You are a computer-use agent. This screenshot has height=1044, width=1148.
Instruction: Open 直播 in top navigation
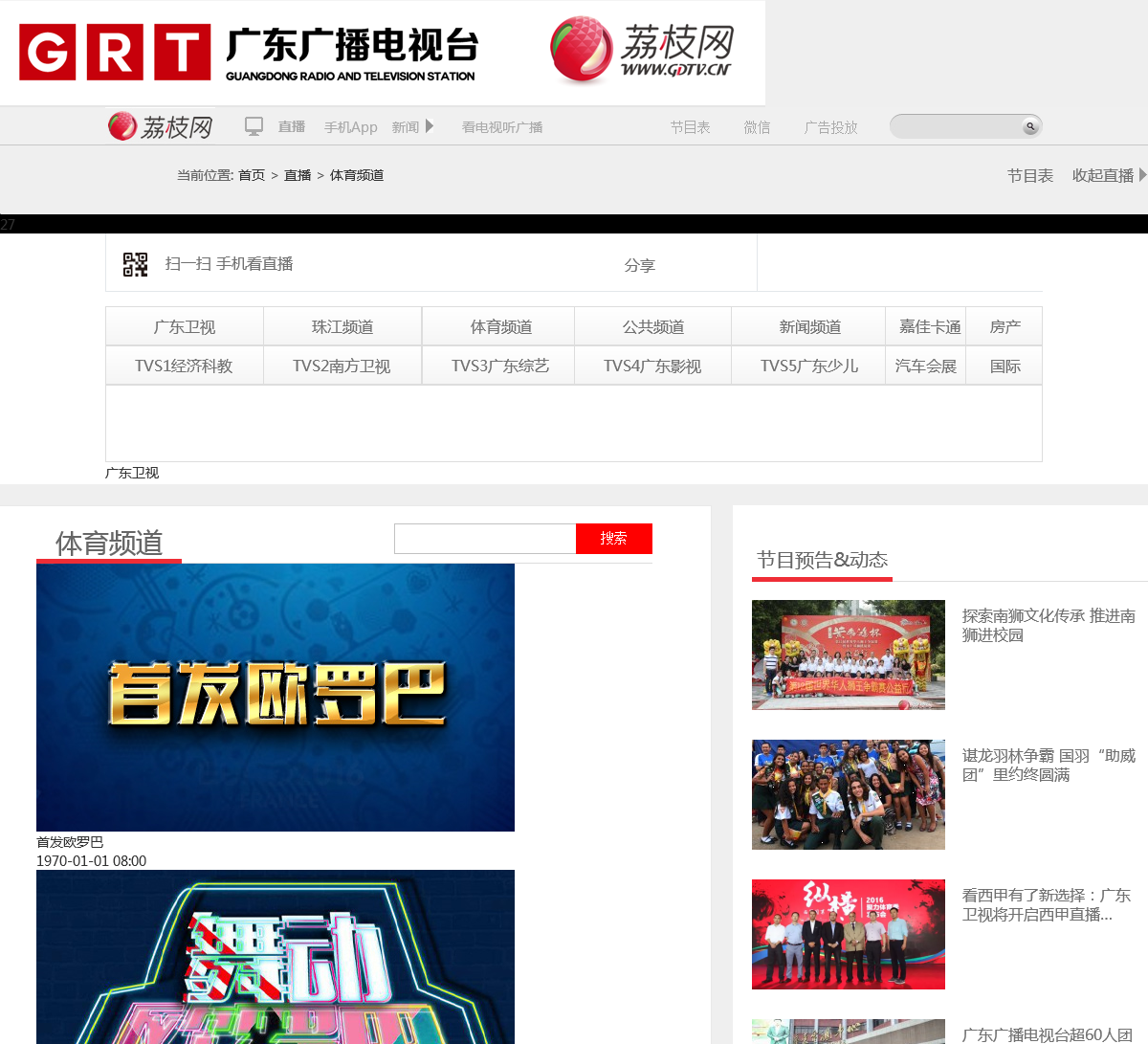pyautogui.click(x=292, y=127)
